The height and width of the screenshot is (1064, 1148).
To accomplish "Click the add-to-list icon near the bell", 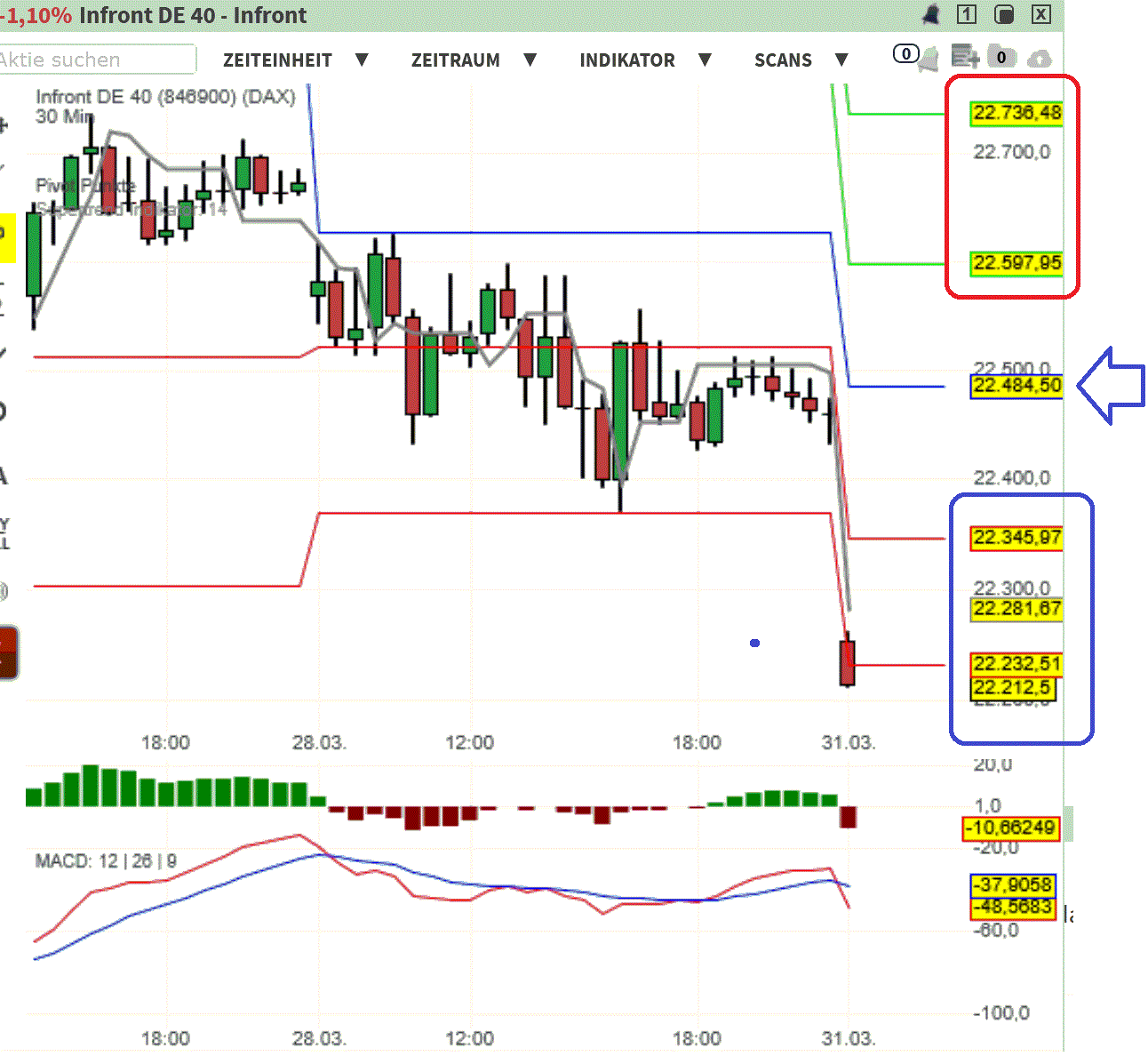I will [x=965, y=56].
